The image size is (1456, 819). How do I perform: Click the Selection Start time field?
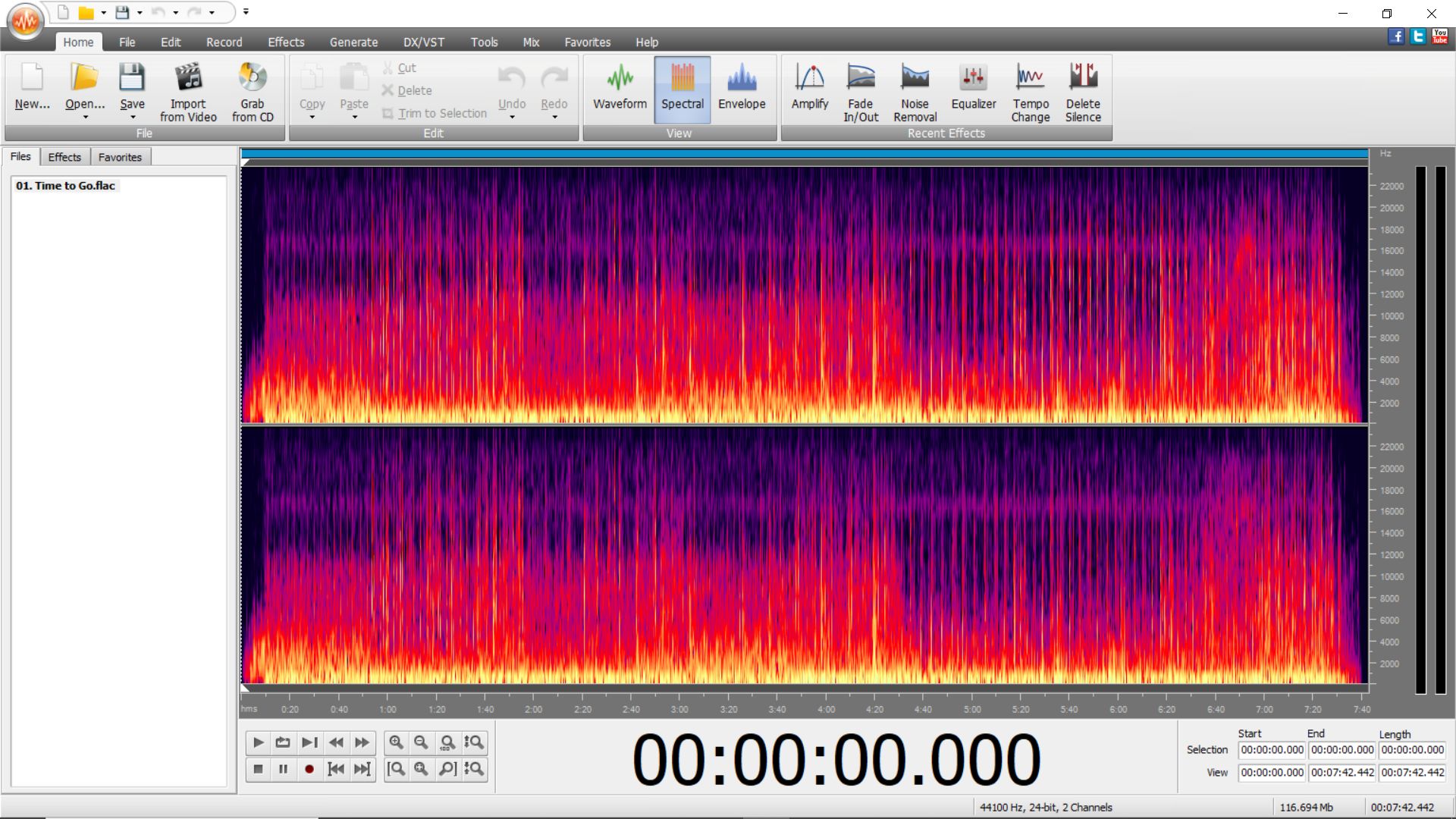coord(1271,750)
